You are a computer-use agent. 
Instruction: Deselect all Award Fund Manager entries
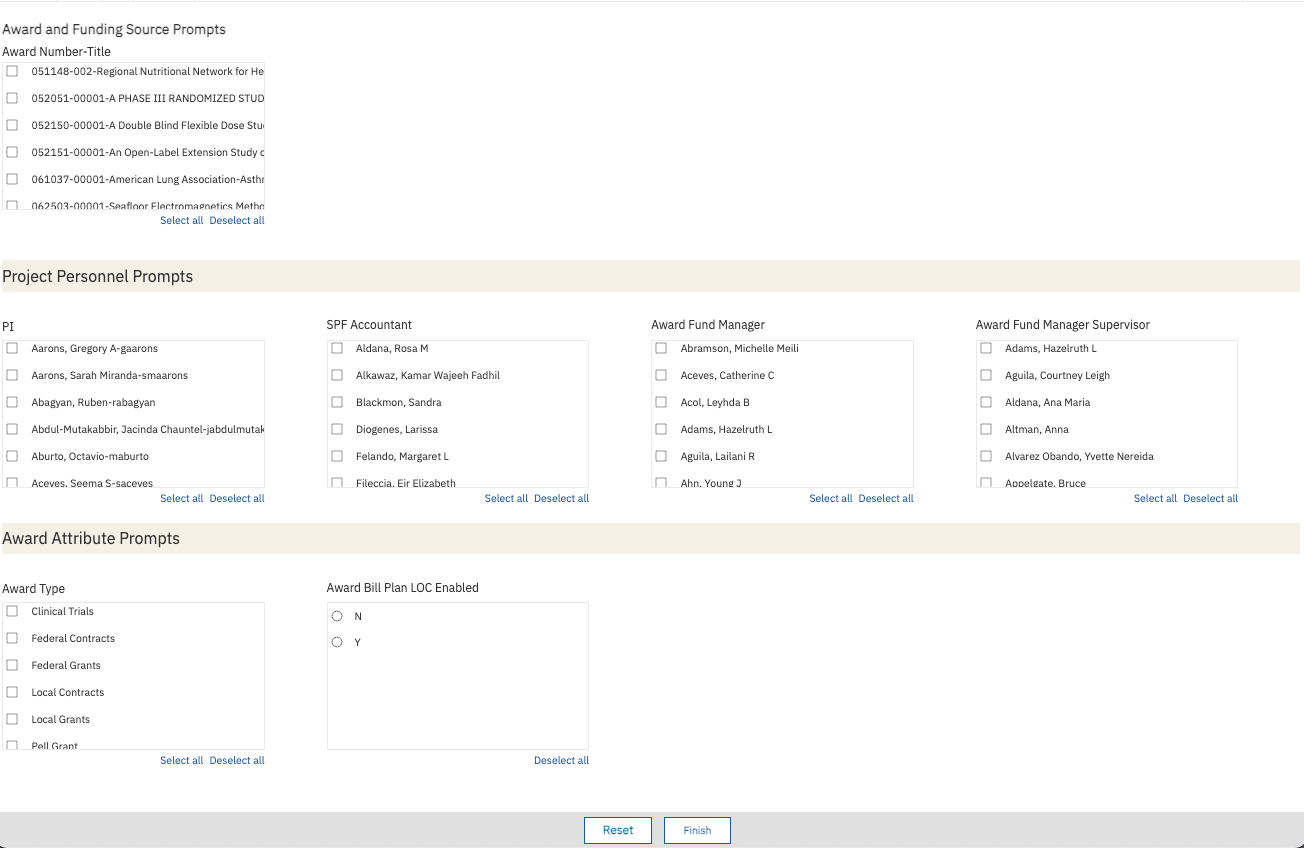click(886, 498)
